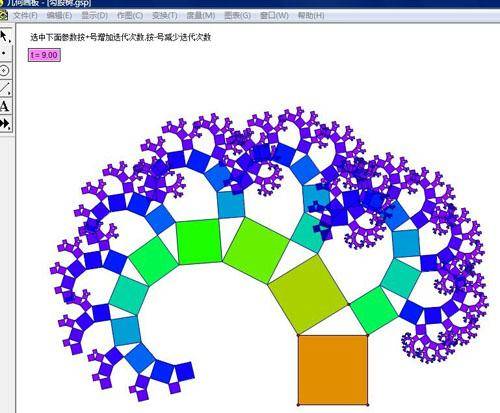Select the pink t = 9.00 parameter
The image size is (500, 413).
(x=44, y=55)
